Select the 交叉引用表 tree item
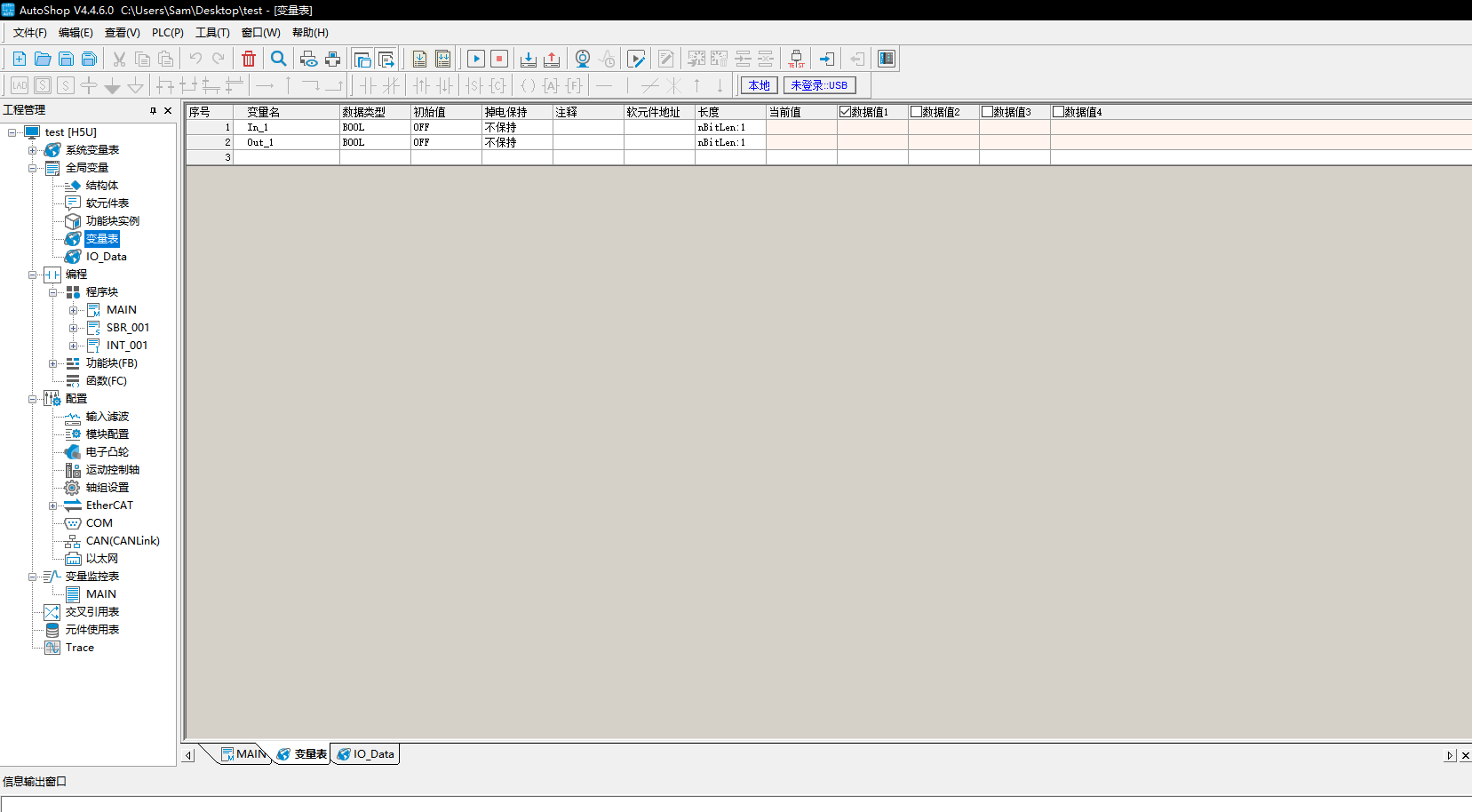This screenshot has width=1472, height=812. pos(92,612)
